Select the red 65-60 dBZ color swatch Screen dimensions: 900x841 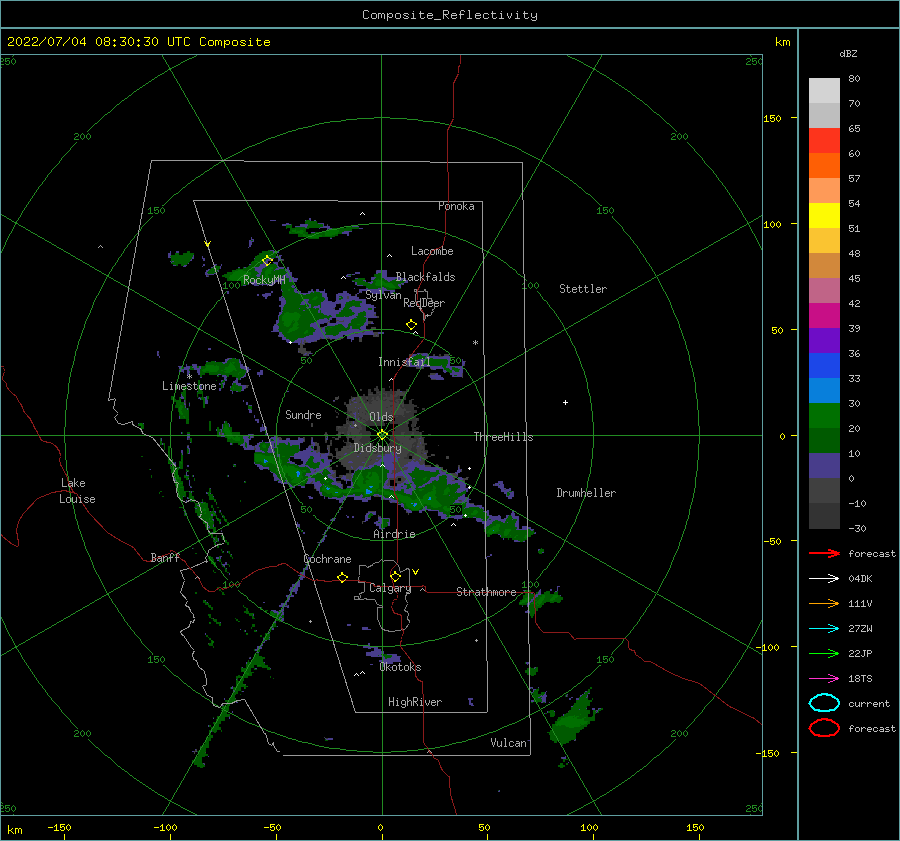coord(824,141)
